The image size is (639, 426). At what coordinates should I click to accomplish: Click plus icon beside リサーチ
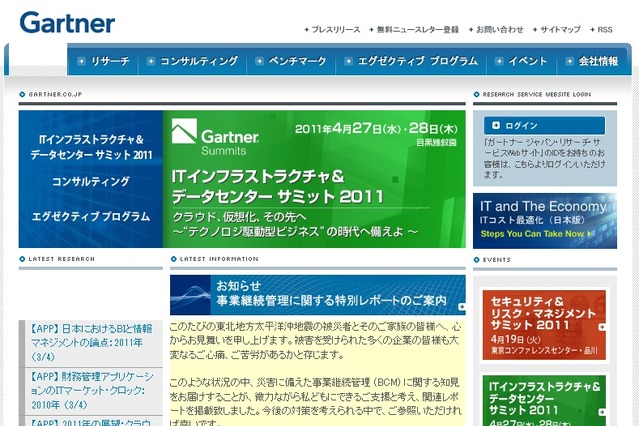click(81, 61)
